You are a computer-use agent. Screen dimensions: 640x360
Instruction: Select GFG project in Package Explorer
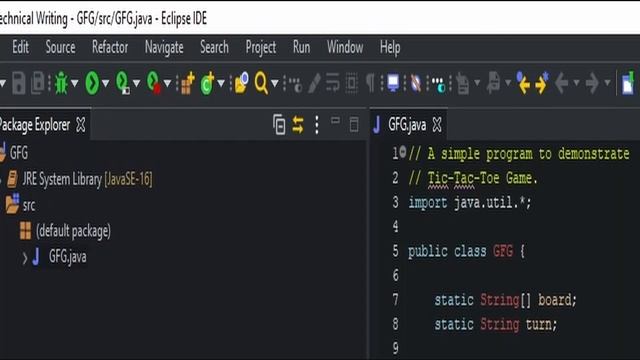point(19,153)
